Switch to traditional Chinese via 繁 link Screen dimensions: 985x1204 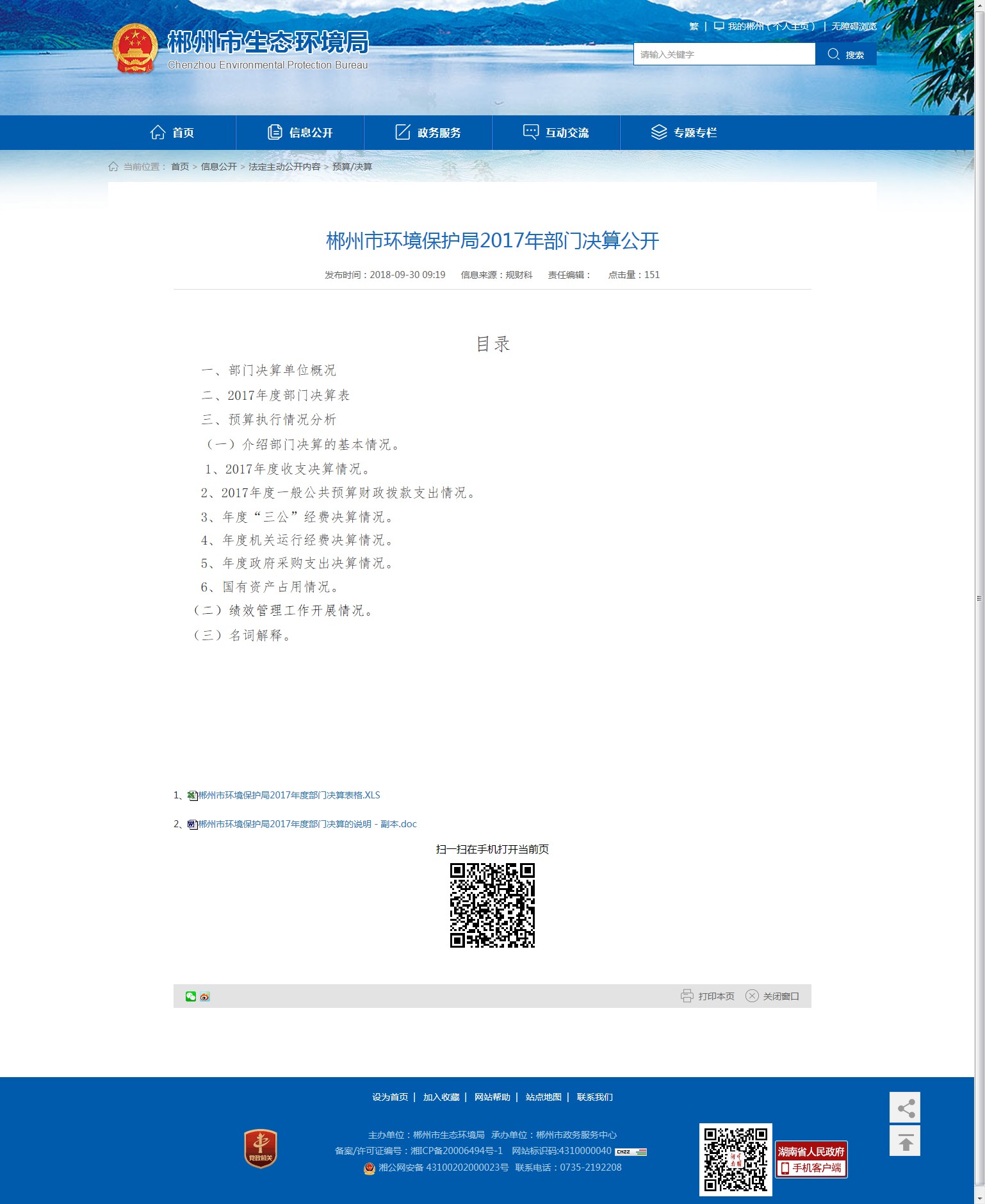[694, 26]
